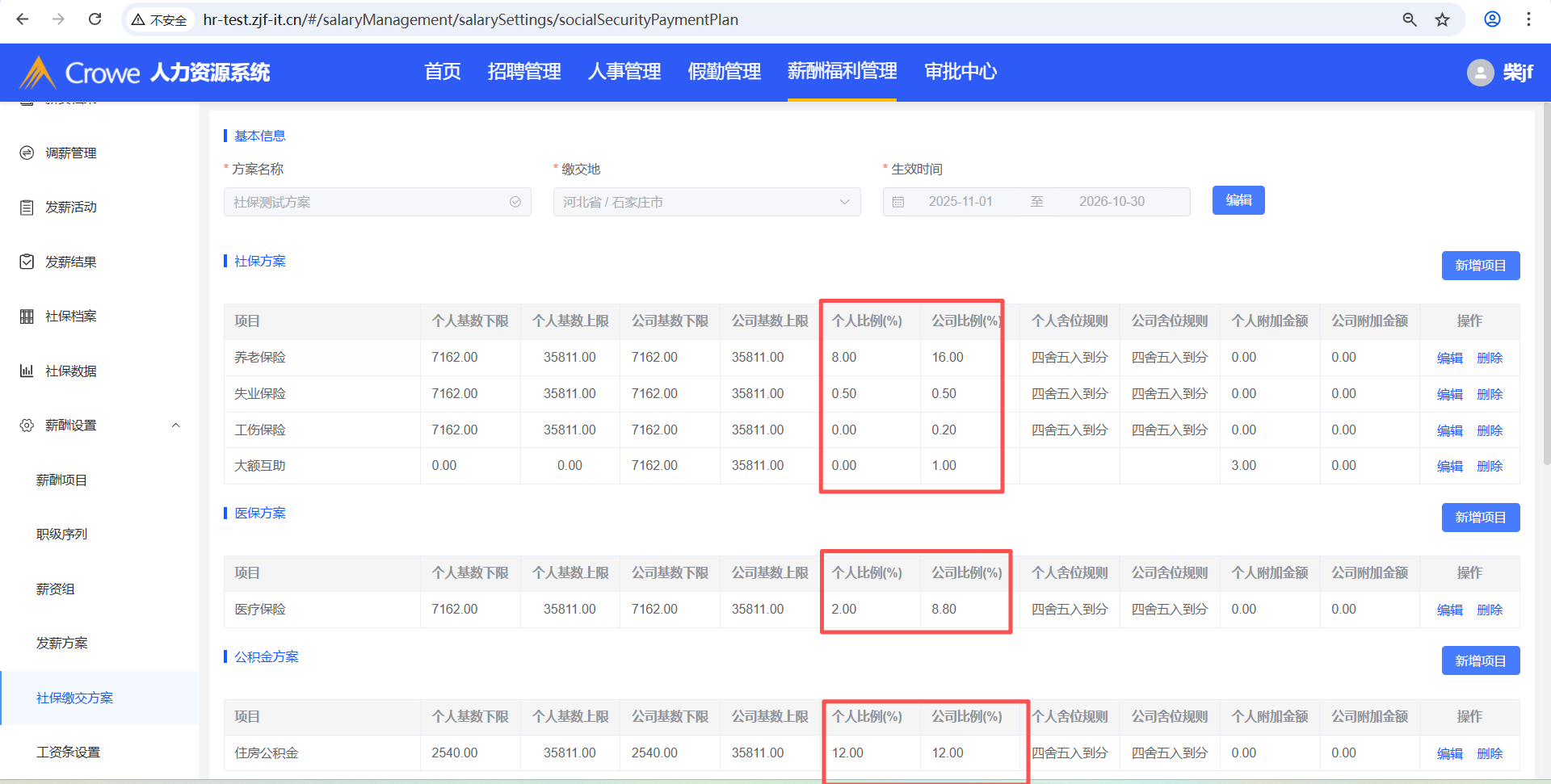Viewport: 1551px width, 784px height.
Task: Click the 社保档案 sidebar icon
Action: click(x=27, y=317)
